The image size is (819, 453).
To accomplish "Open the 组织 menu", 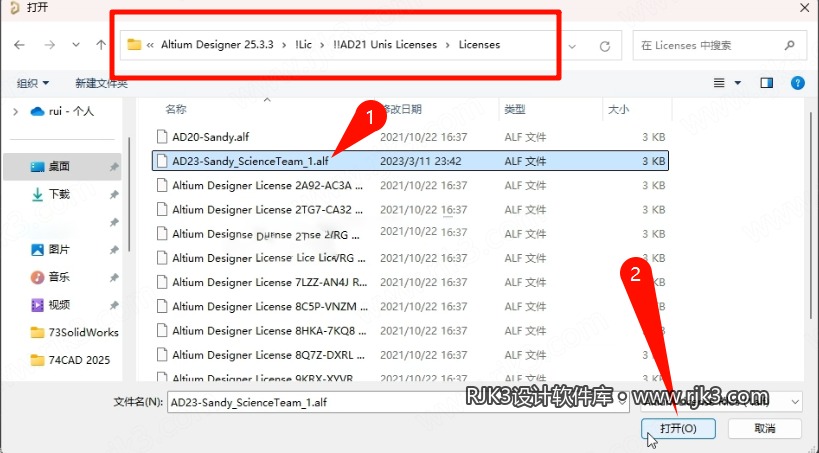I will pos(33,83).
